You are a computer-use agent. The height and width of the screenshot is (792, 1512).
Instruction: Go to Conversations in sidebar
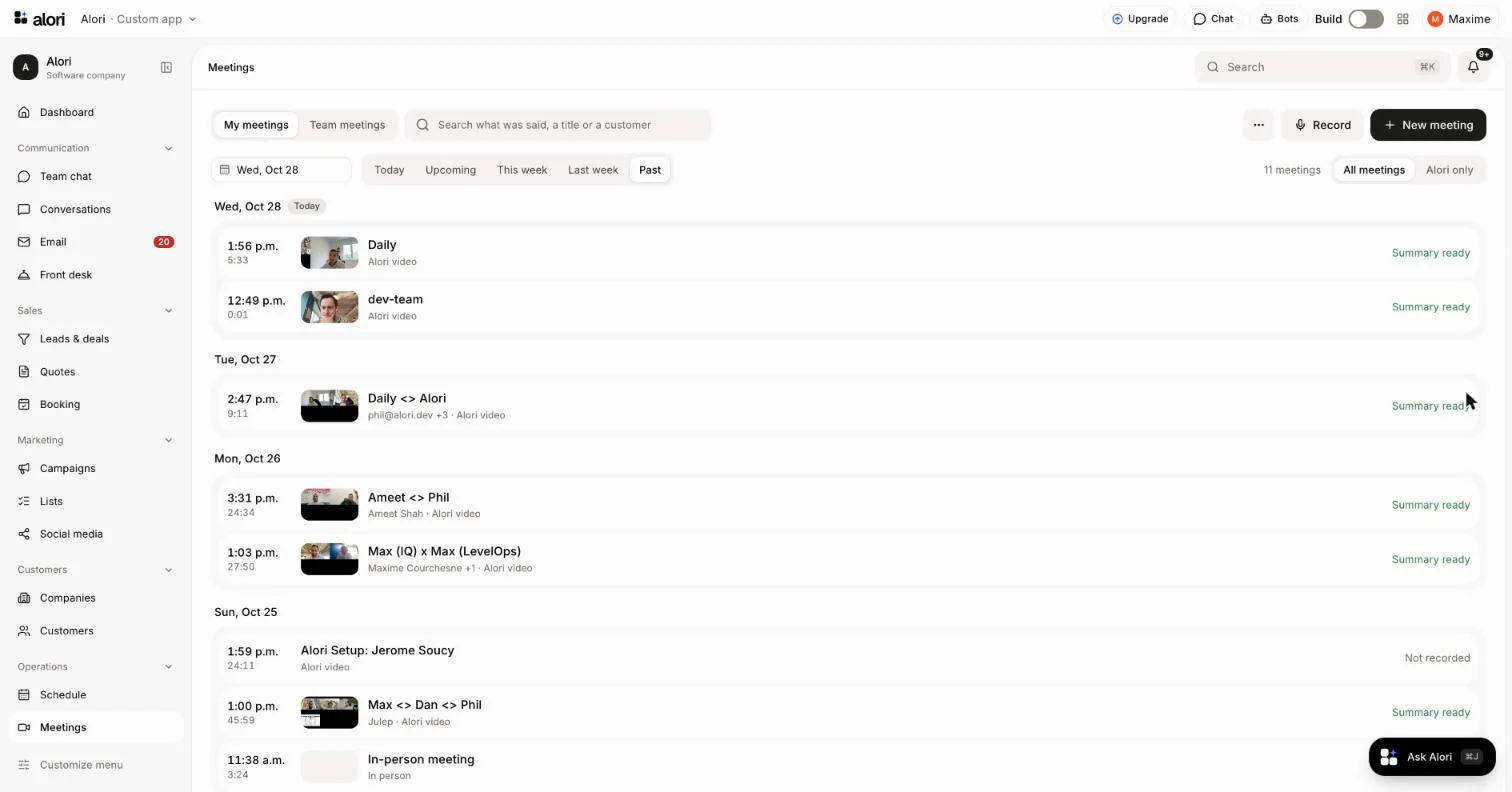[95, 209]
